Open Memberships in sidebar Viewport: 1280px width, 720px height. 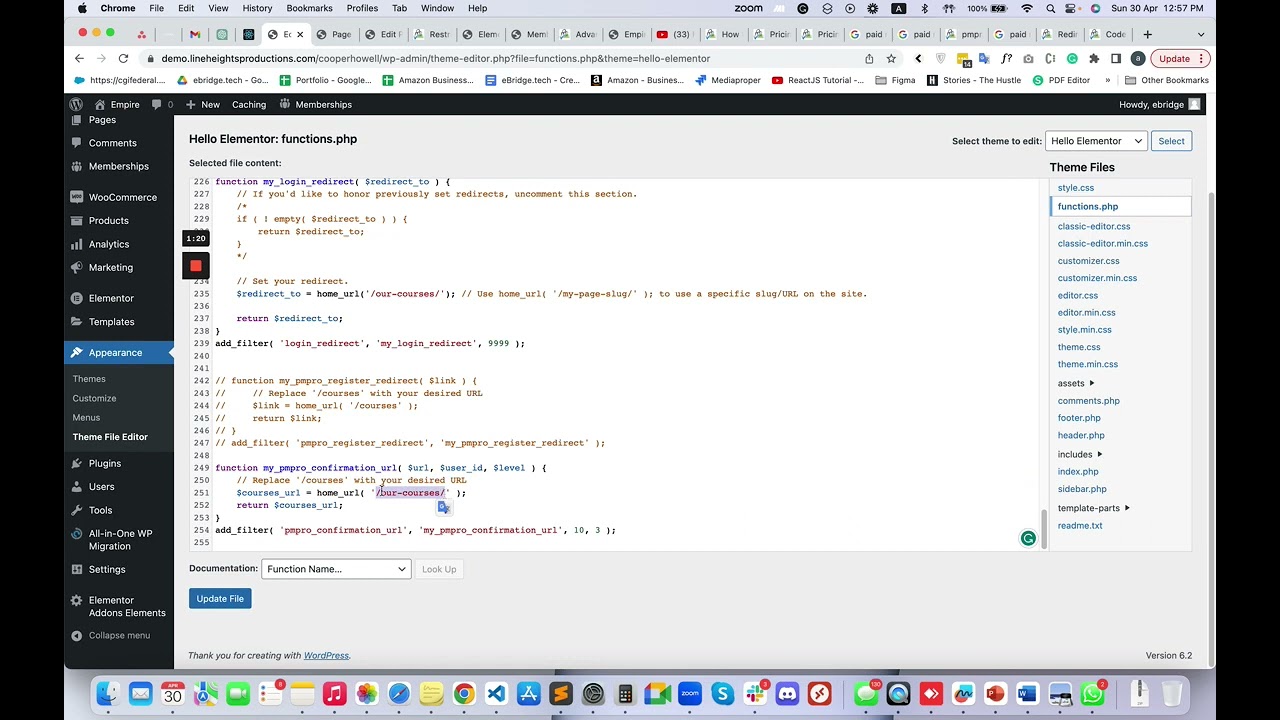click(x=118, y=166)
